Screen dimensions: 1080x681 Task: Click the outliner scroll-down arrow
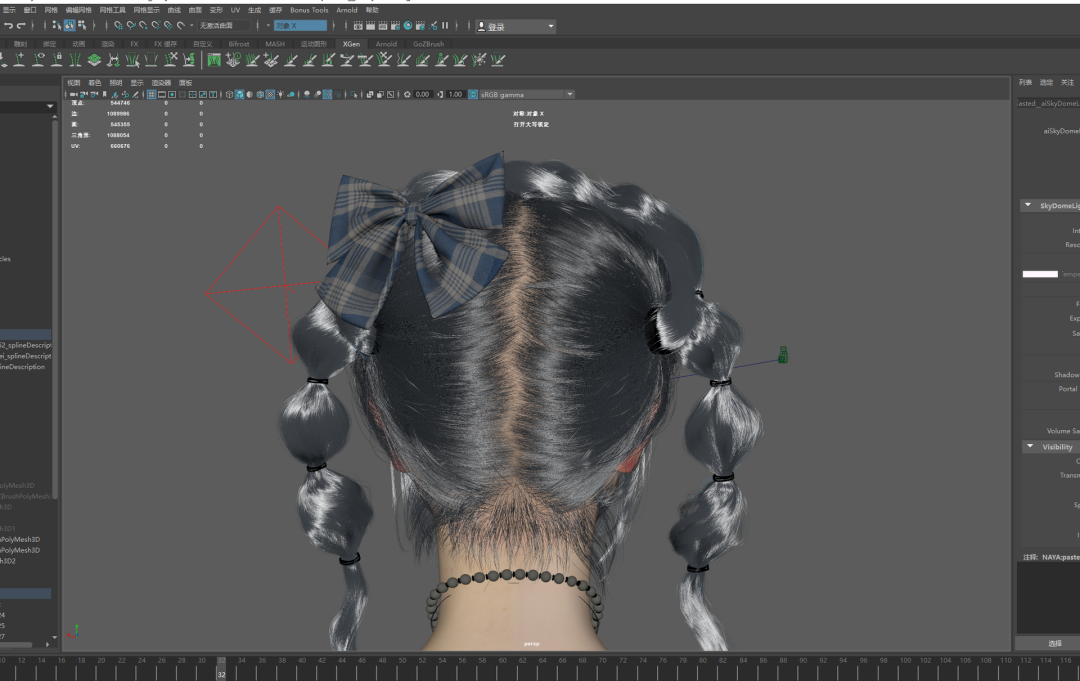click(54, 638)
